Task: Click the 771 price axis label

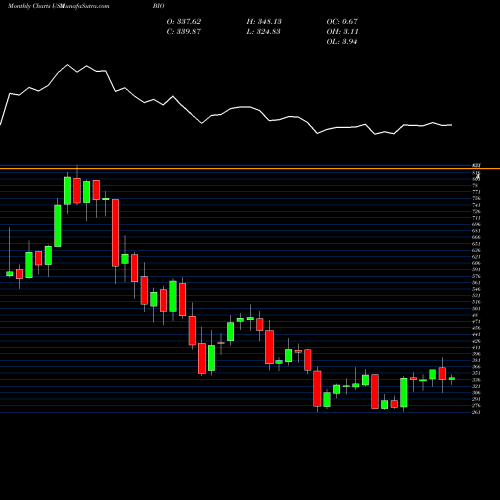Action: (476, 192)
